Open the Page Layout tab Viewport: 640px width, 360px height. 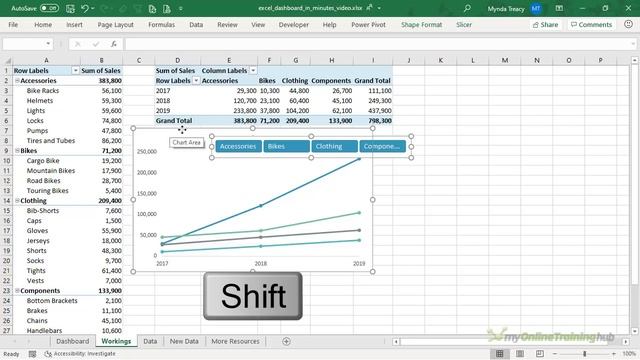pos(116,24)
